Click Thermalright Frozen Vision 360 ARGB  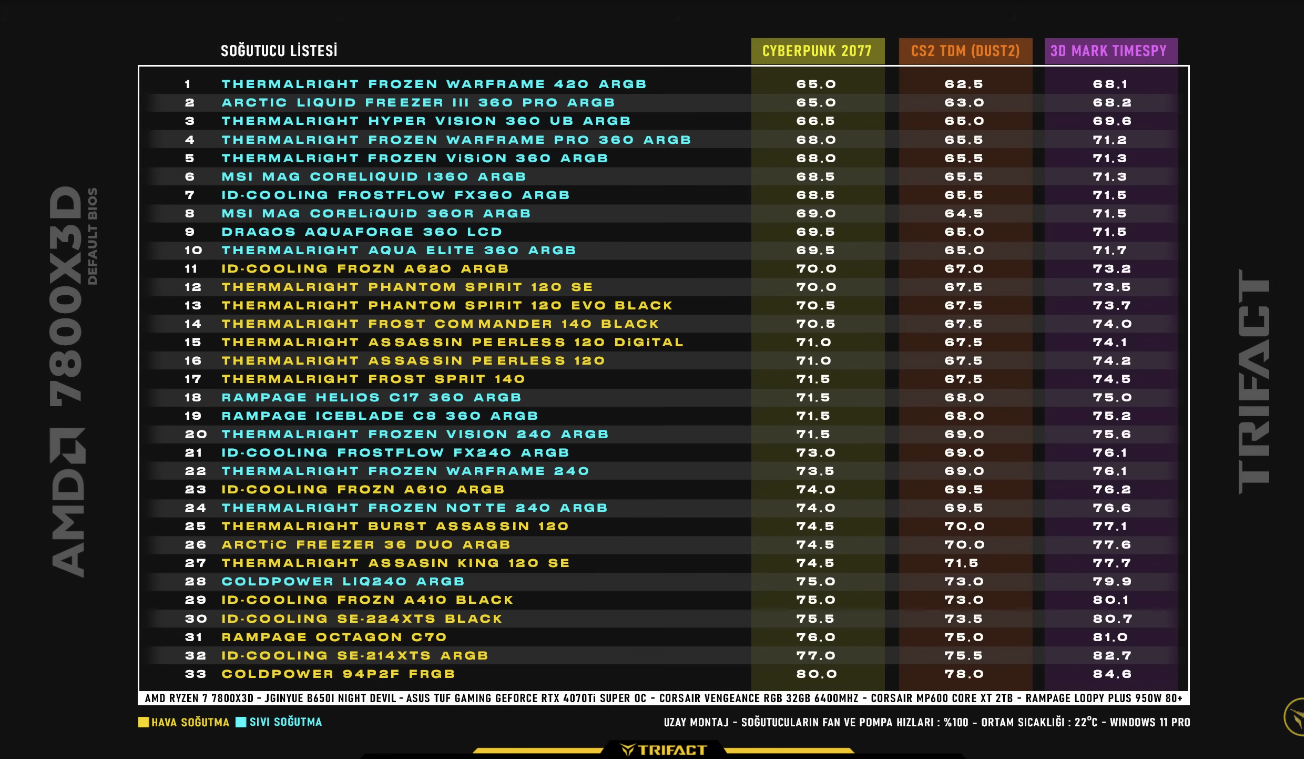pos(415,158)
